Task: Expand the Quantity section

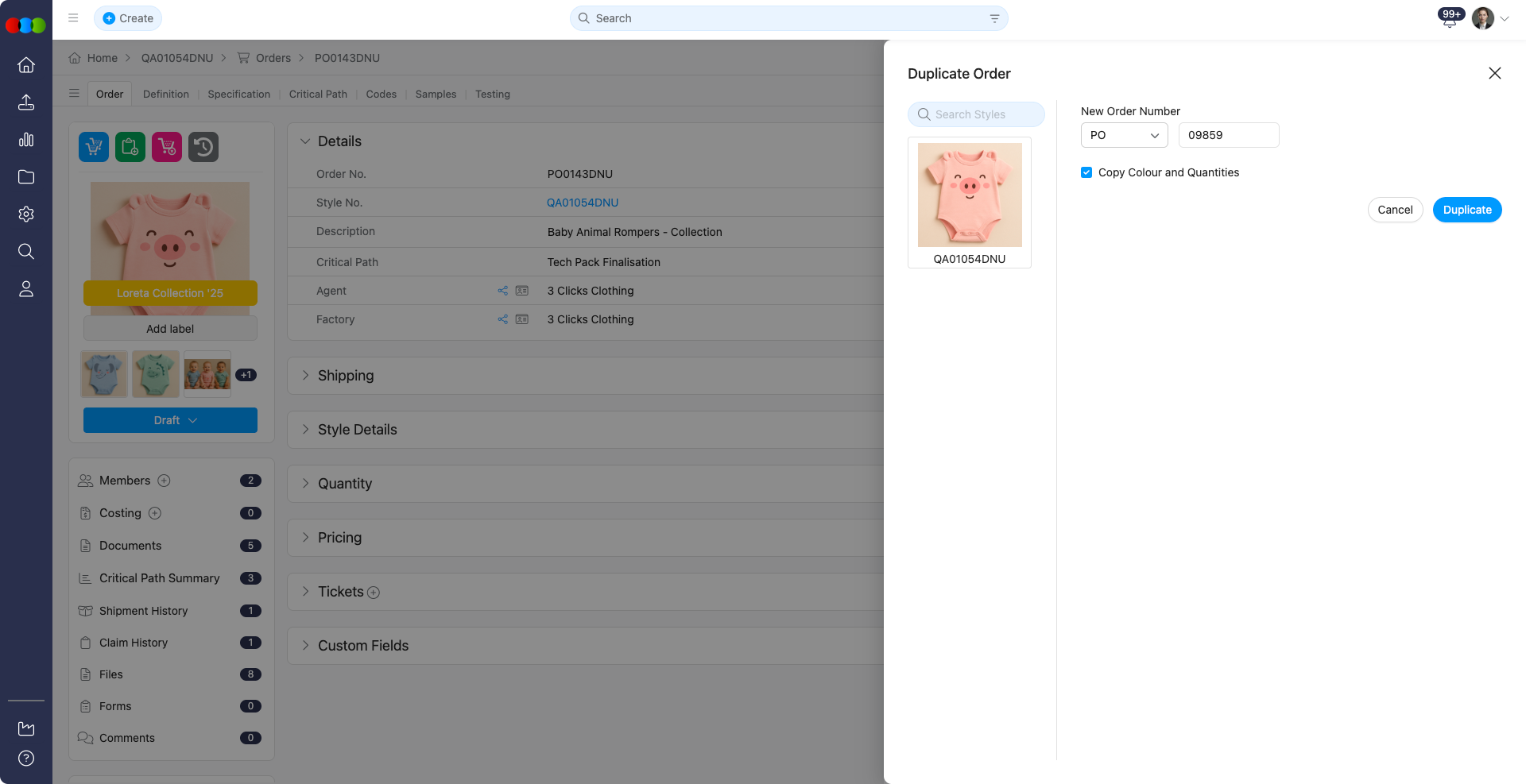Action: 344,484
